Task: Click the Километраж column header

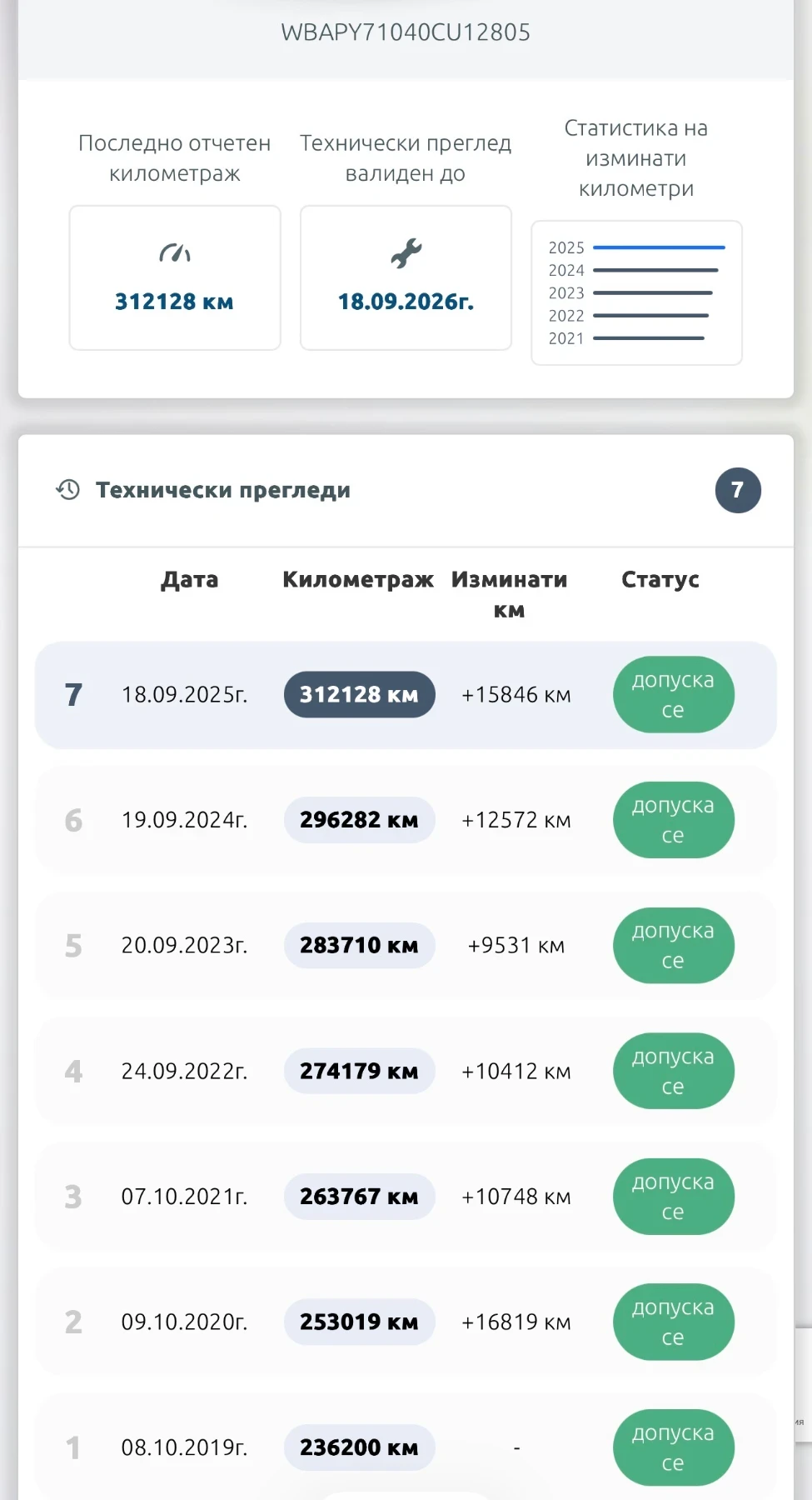Action: [358, 580]
